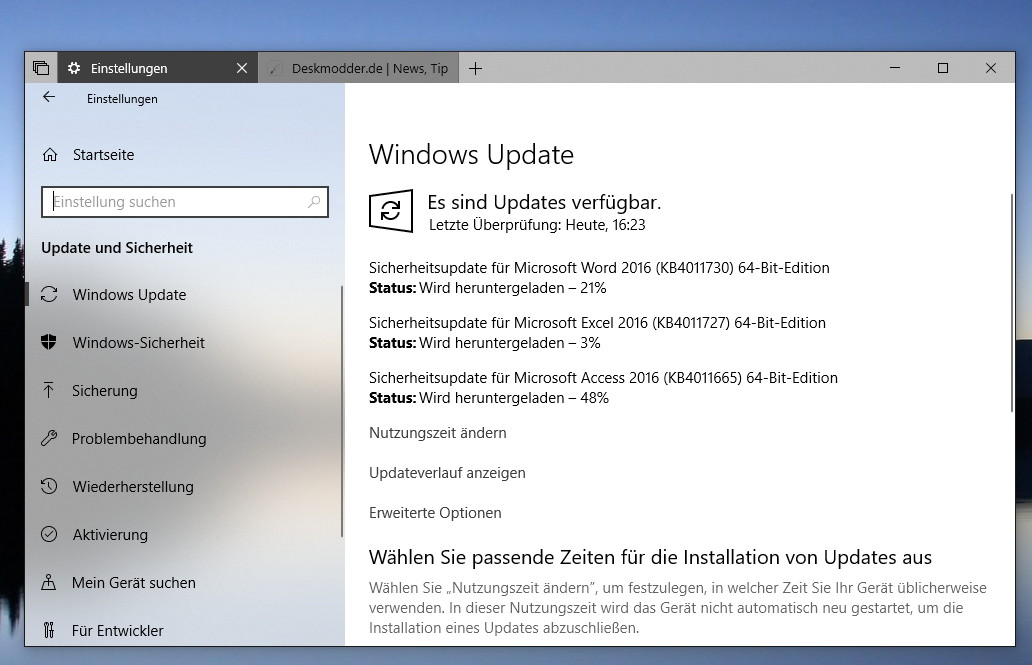Open Sicherung section

[105, 390]
